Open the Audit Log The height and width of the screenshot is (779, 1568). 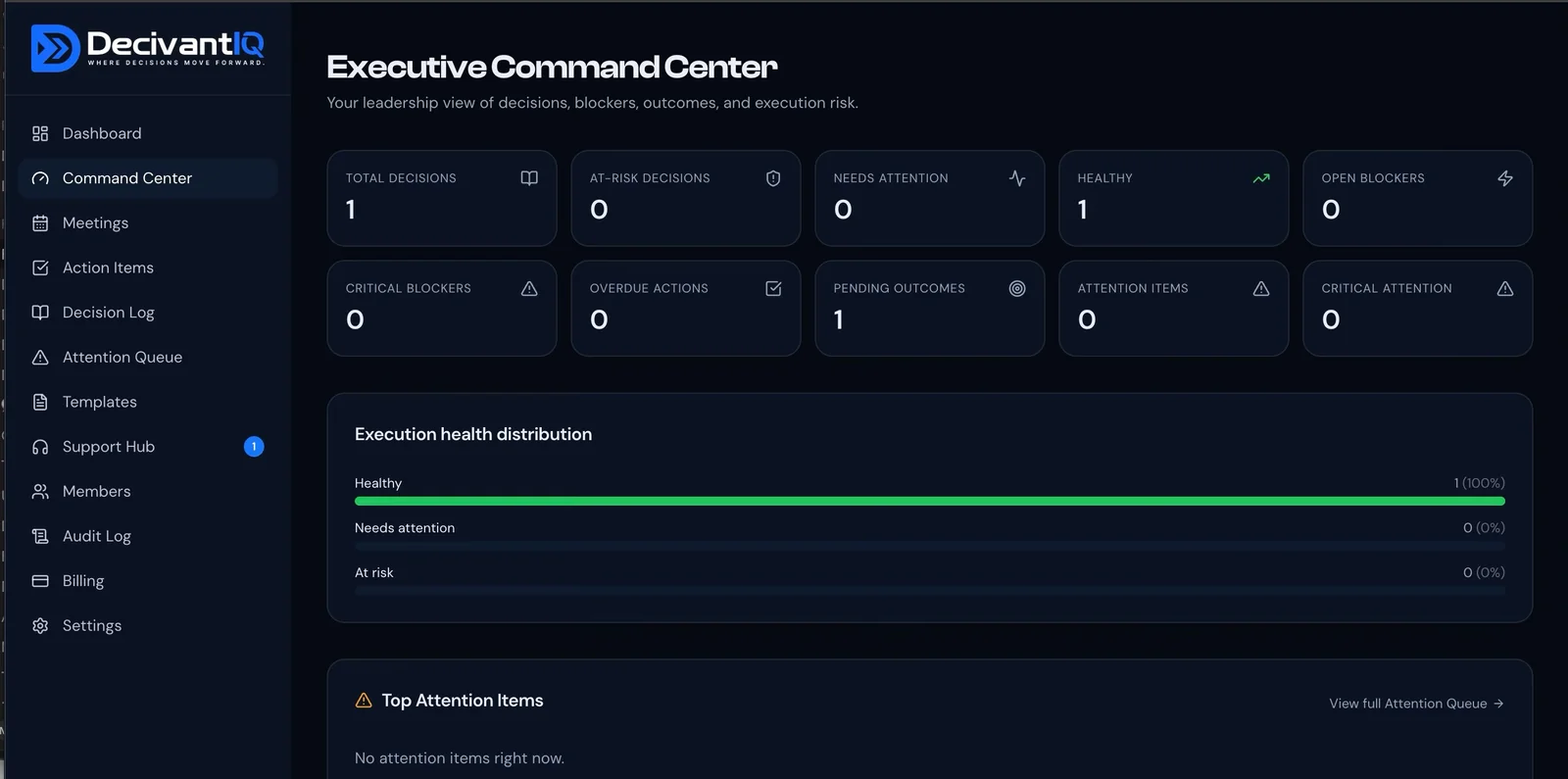[148, 536]
